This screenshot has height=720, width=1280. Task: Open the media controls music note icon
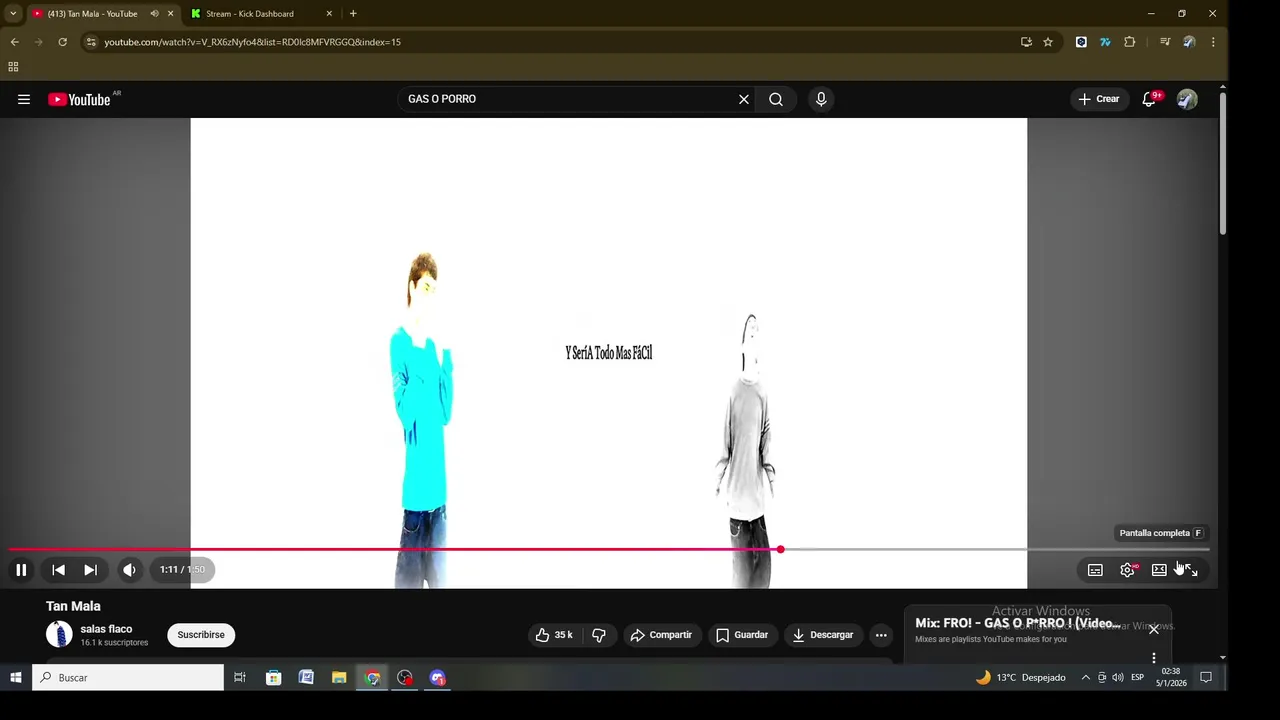[x=1165, y=42]
